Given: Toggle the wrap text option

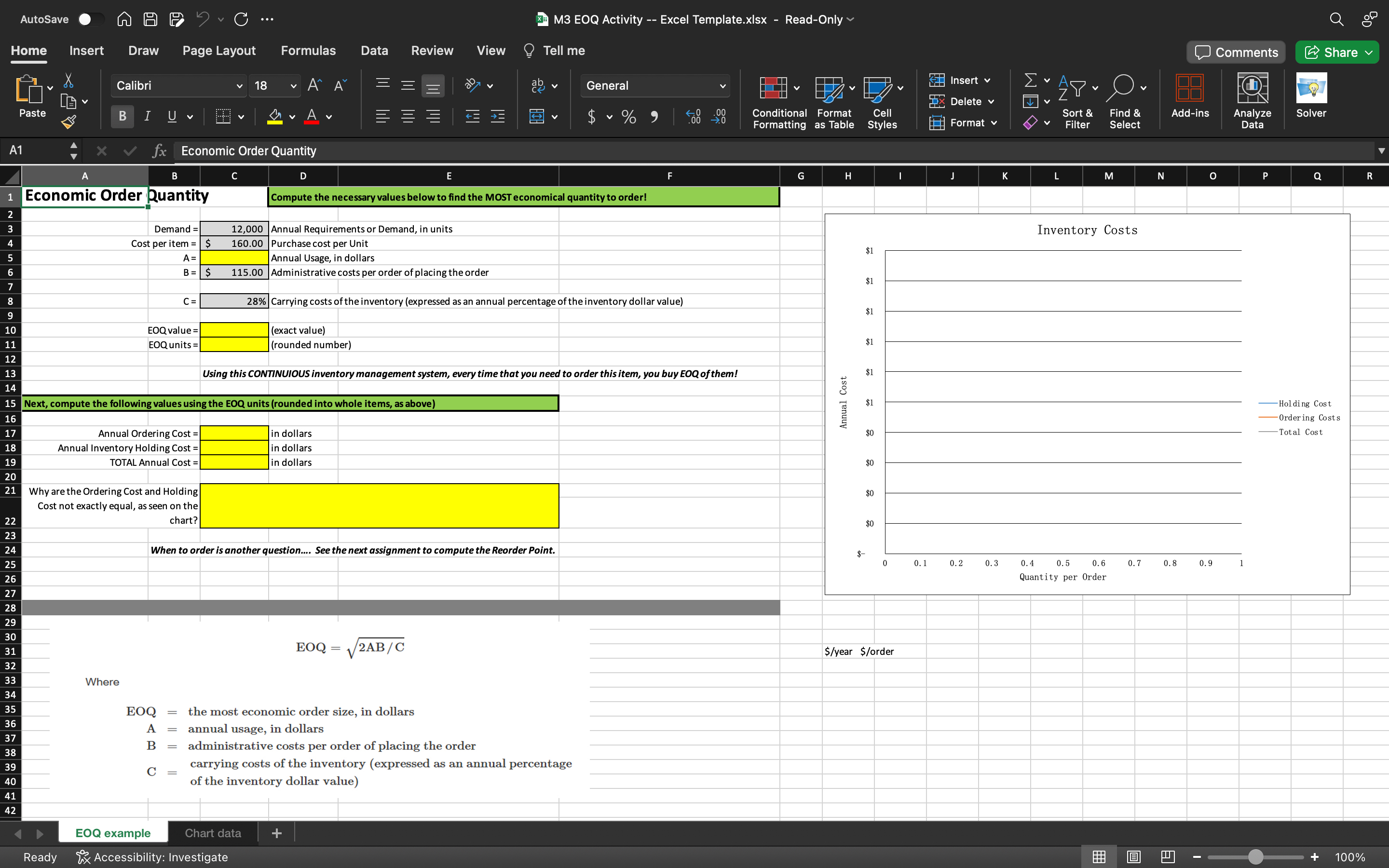Looking at the screenshot, I should click(x=538, y=85).
